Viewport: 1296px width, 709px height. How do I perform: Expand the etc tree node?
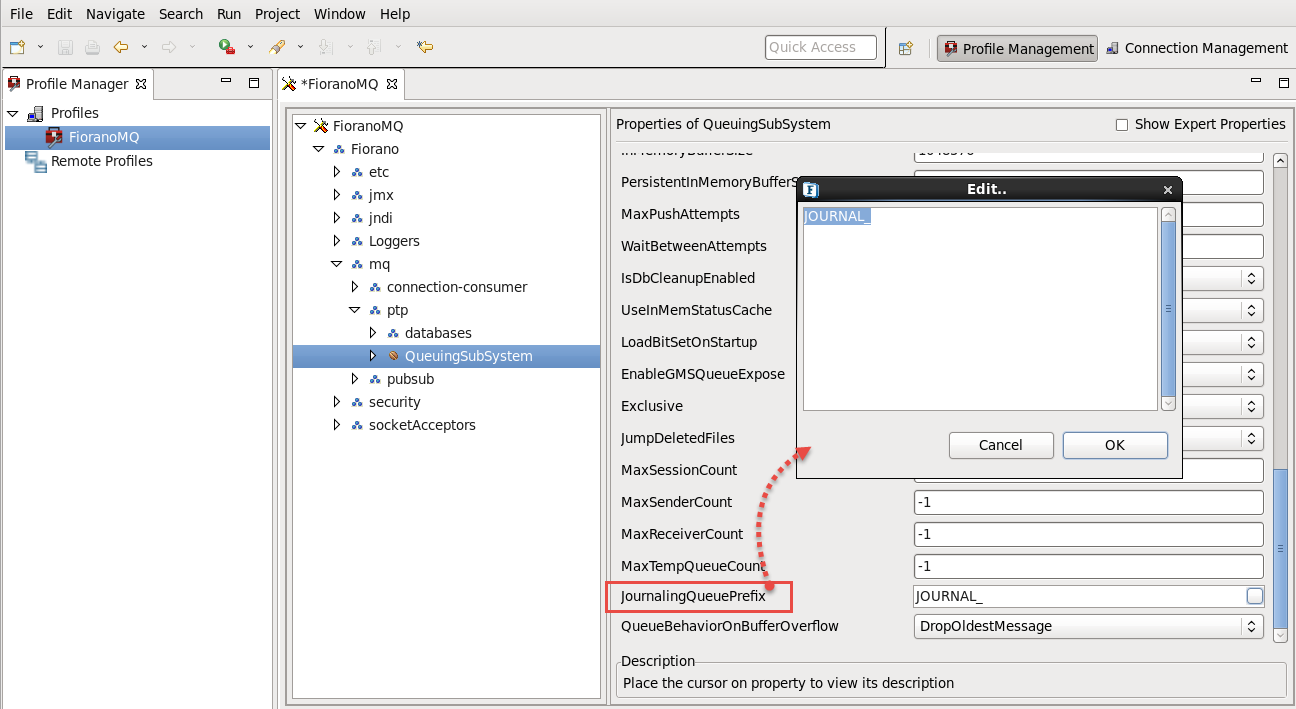[337, 172]
